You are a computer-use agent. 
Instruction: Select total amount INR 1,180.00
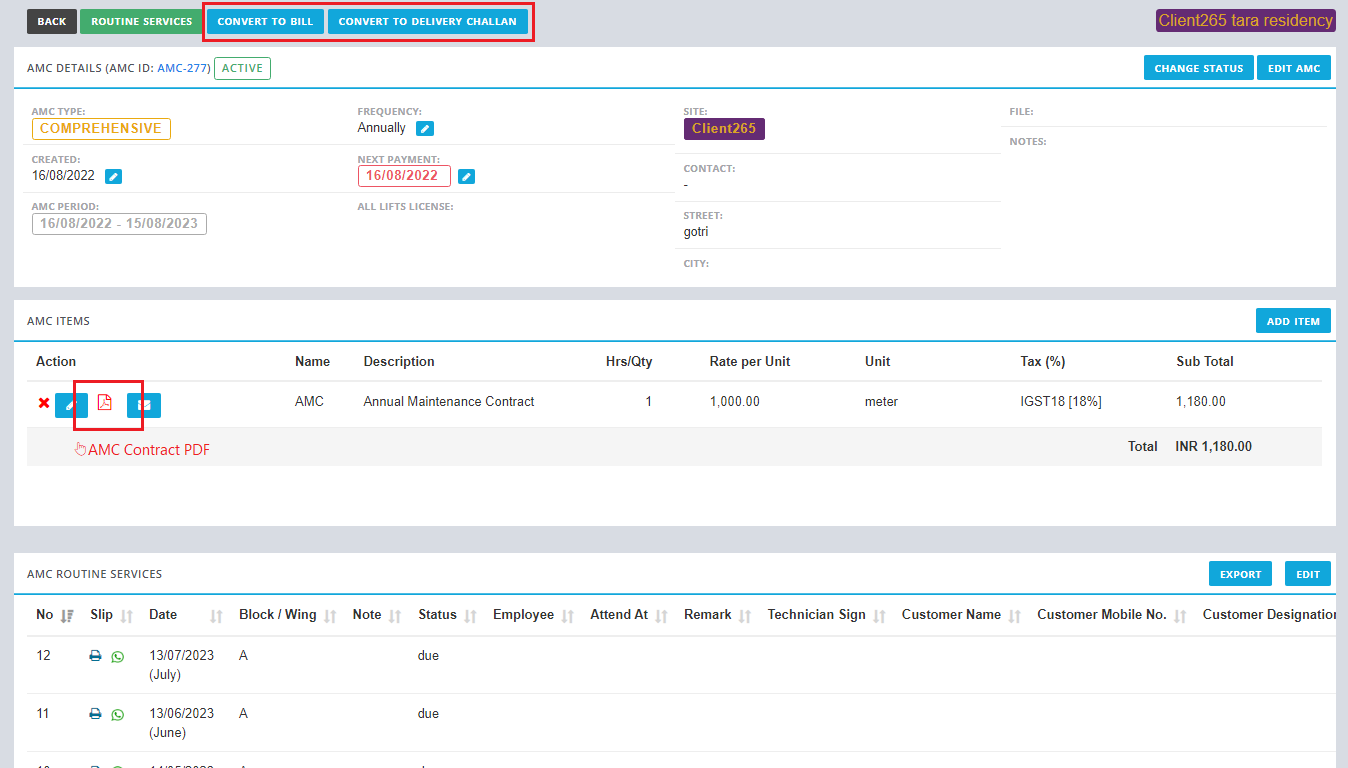pos(1214,447)
